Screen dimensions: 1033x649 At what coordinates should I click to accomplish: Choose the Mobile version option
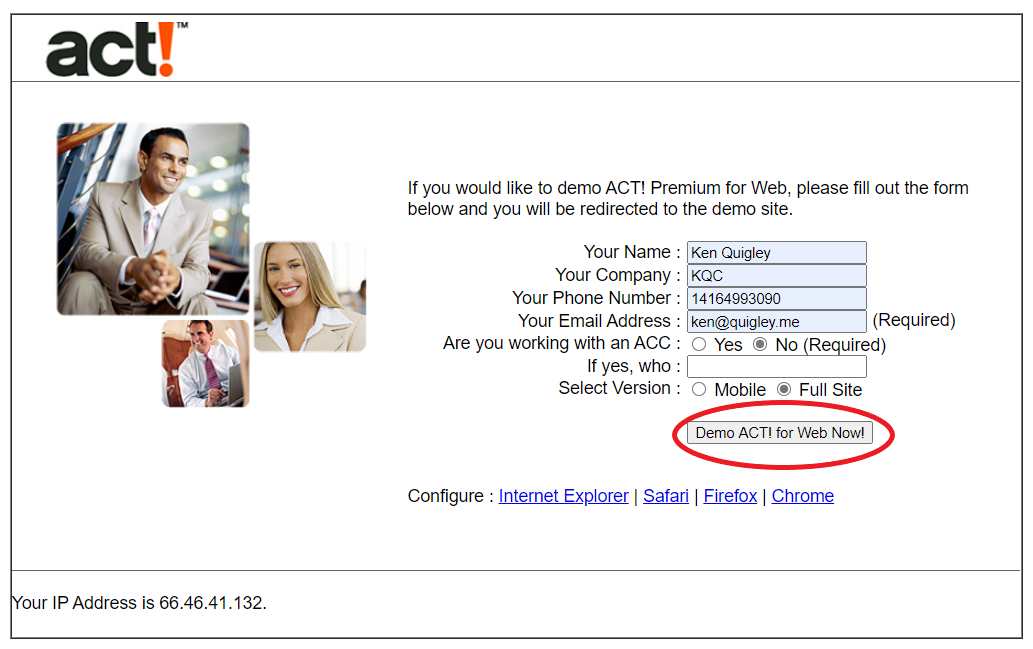pos(699,389)
